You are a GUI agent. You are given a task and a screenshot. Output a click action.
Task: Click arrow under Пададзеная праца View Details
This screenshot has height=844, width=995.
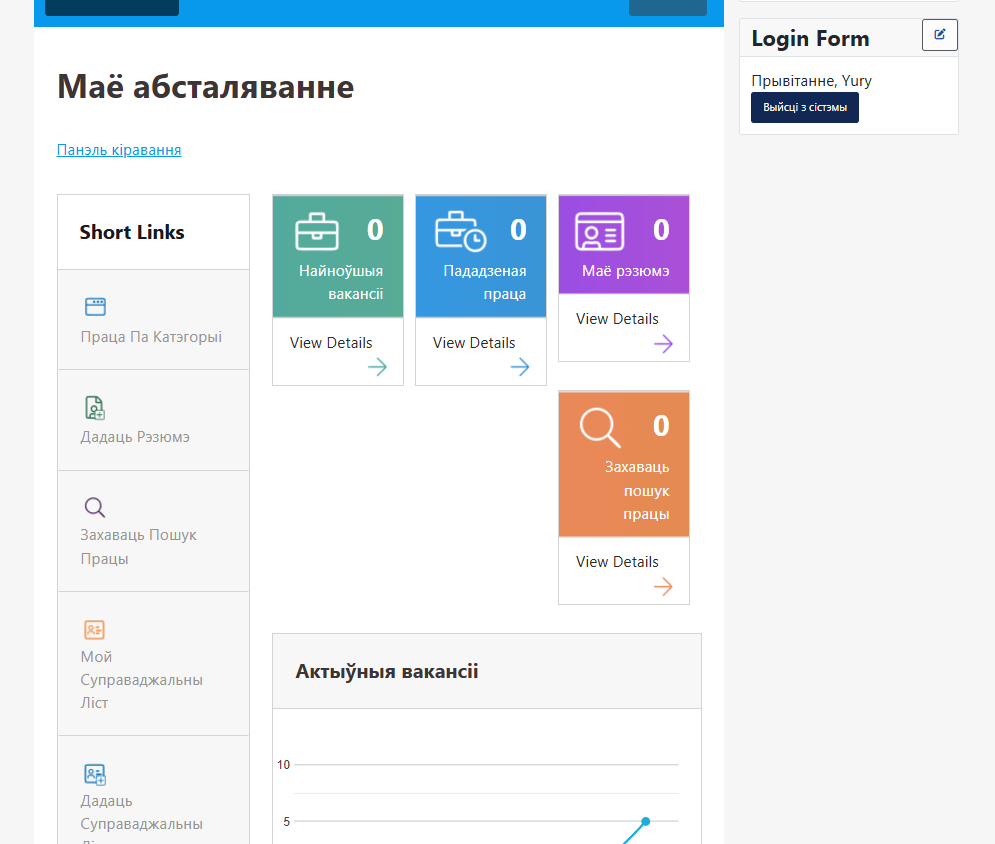click(x=520, y=367)
